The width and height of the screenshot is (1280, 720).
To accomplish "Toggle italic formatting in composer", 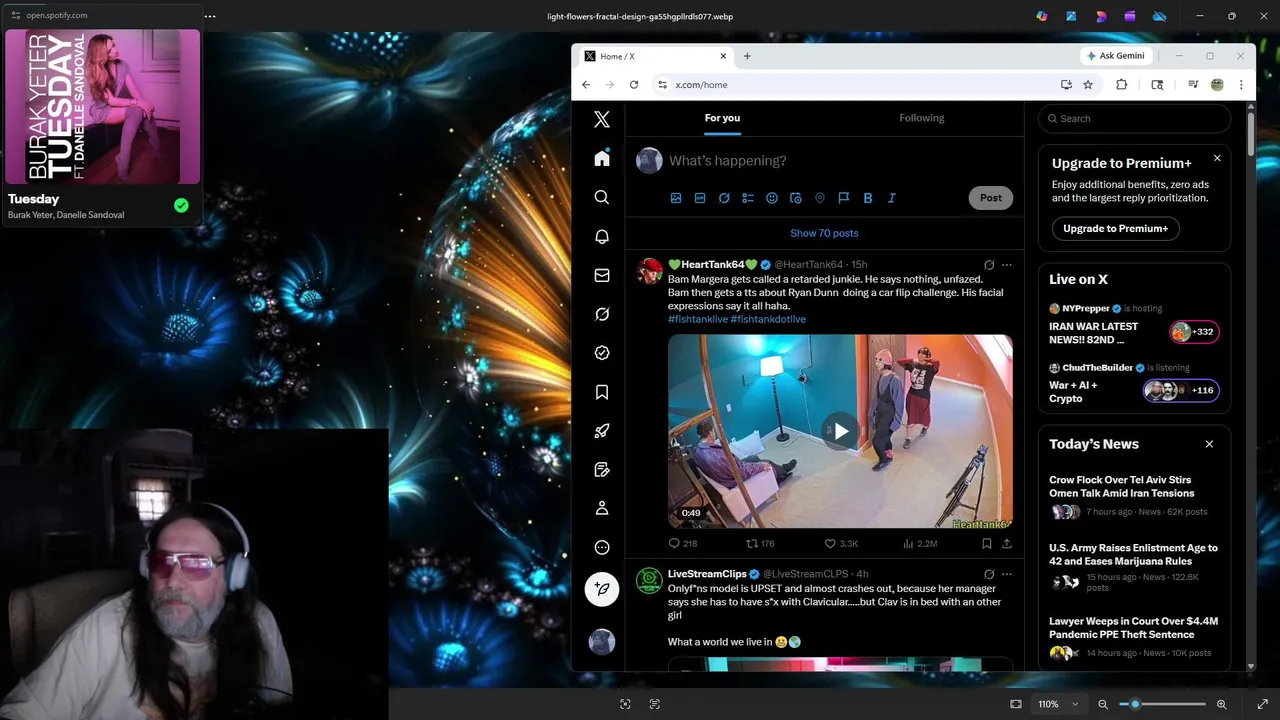I will point(892,198).
